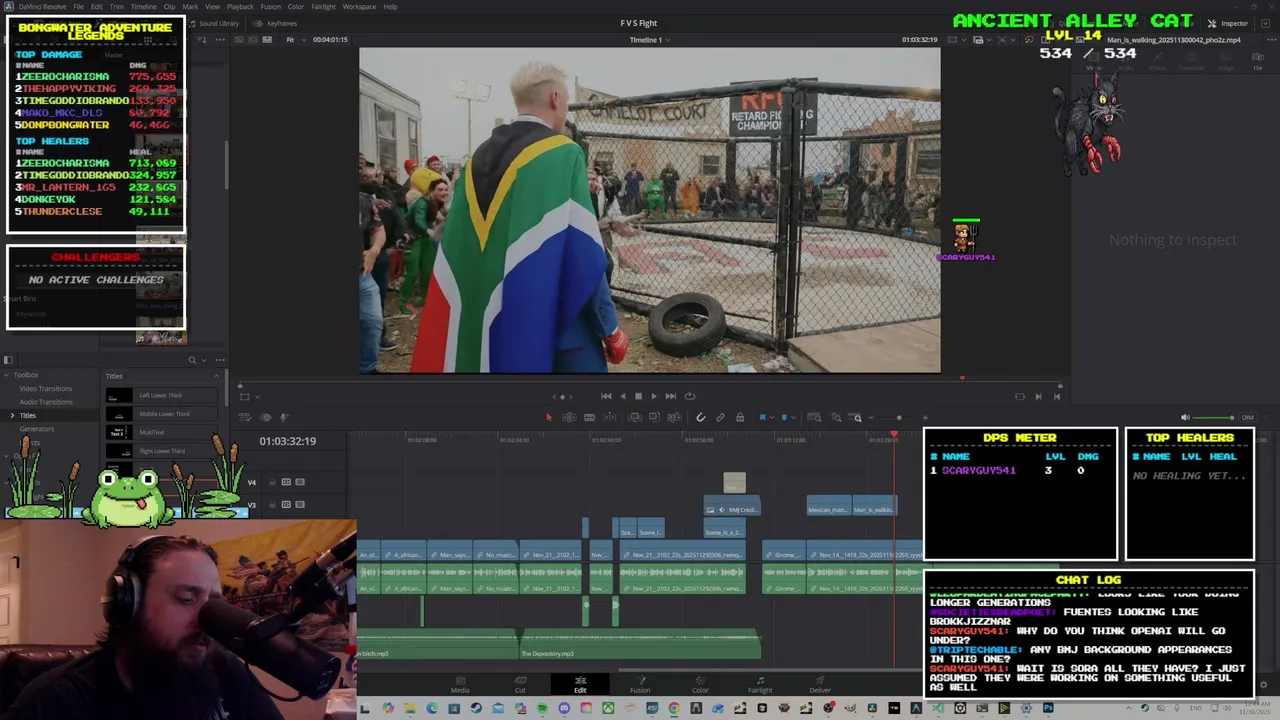The image size is (1280, 720).
Task: Open the Marker color dropdown arrow
Action: (x=793, y=417)
